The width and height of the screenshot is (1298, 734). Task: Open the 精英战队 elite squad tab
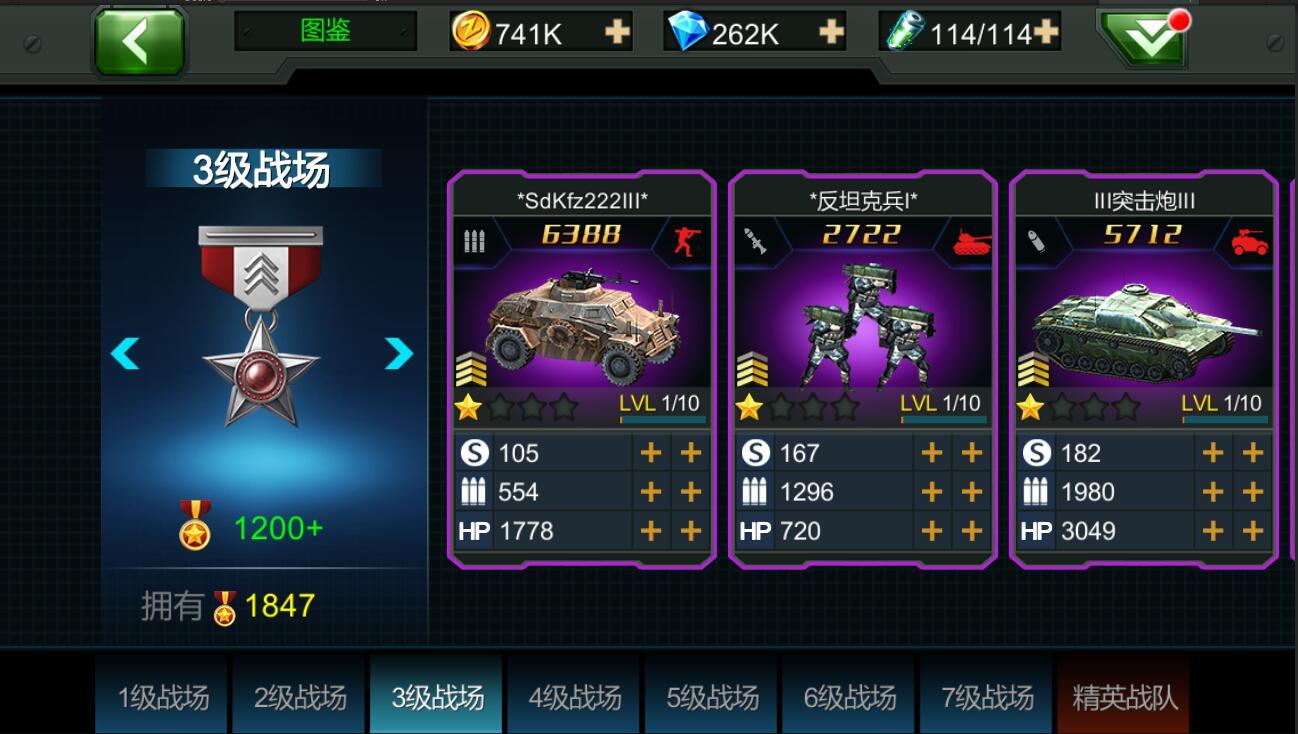(x=1124, y=696)
